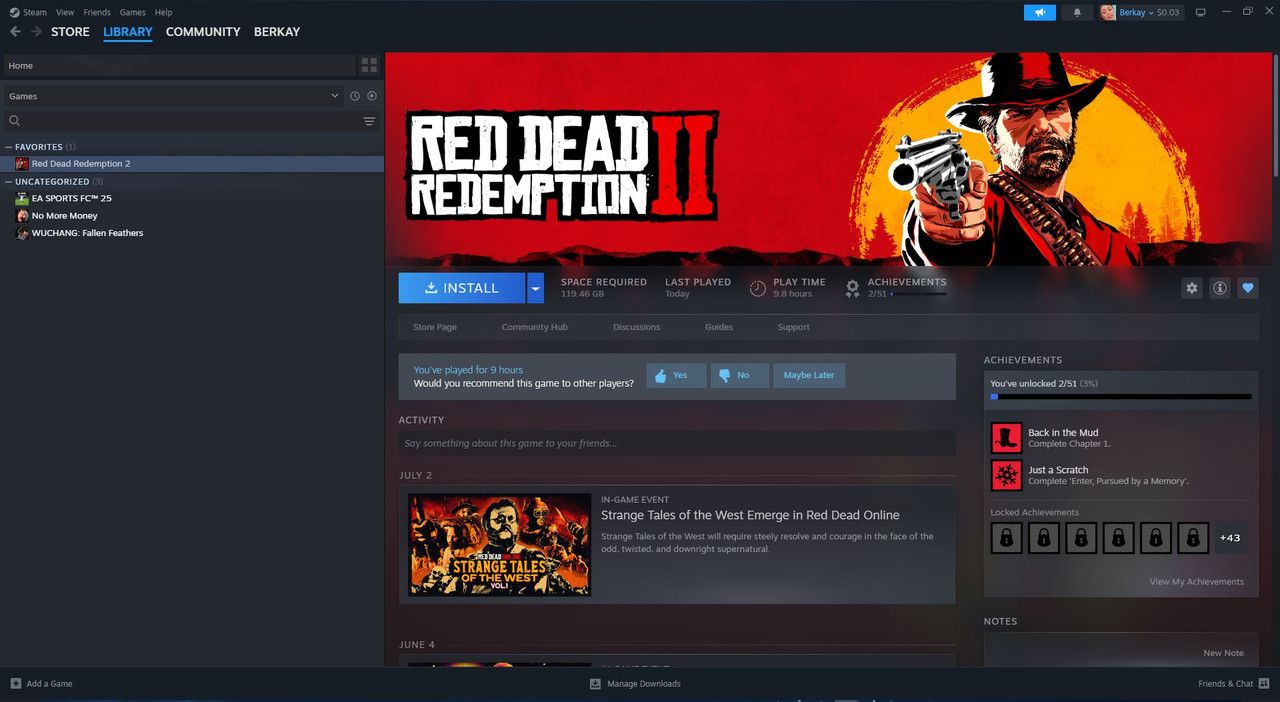1280x702 pixels.
Task: Collapse the FAVORITES category
Action: click(x=9, y=147)
